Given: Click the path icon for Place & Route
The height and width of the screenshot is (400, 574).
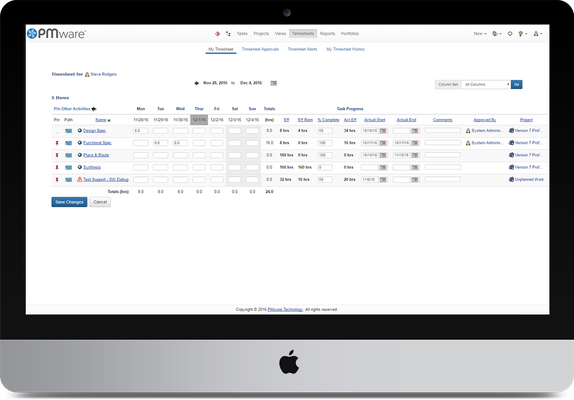Looking at the screenshot, I should [x=68, y=155].
